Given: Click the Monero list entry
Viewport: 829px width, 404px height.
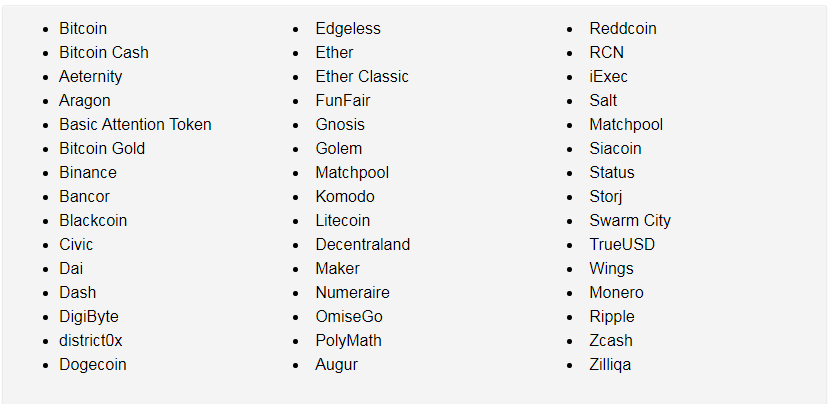Looking at the screenshot, I should pyautogui.click(x=616, y=292).
